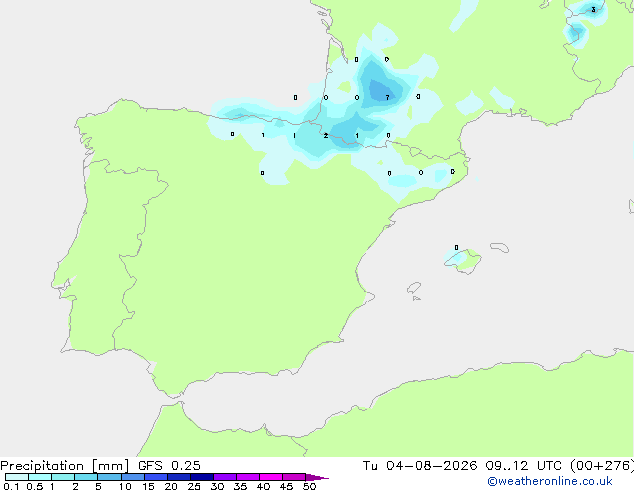Click the "Tu 04-08-2026" date text
Screen dimensions: 634x490
click(x=420, y=466)
